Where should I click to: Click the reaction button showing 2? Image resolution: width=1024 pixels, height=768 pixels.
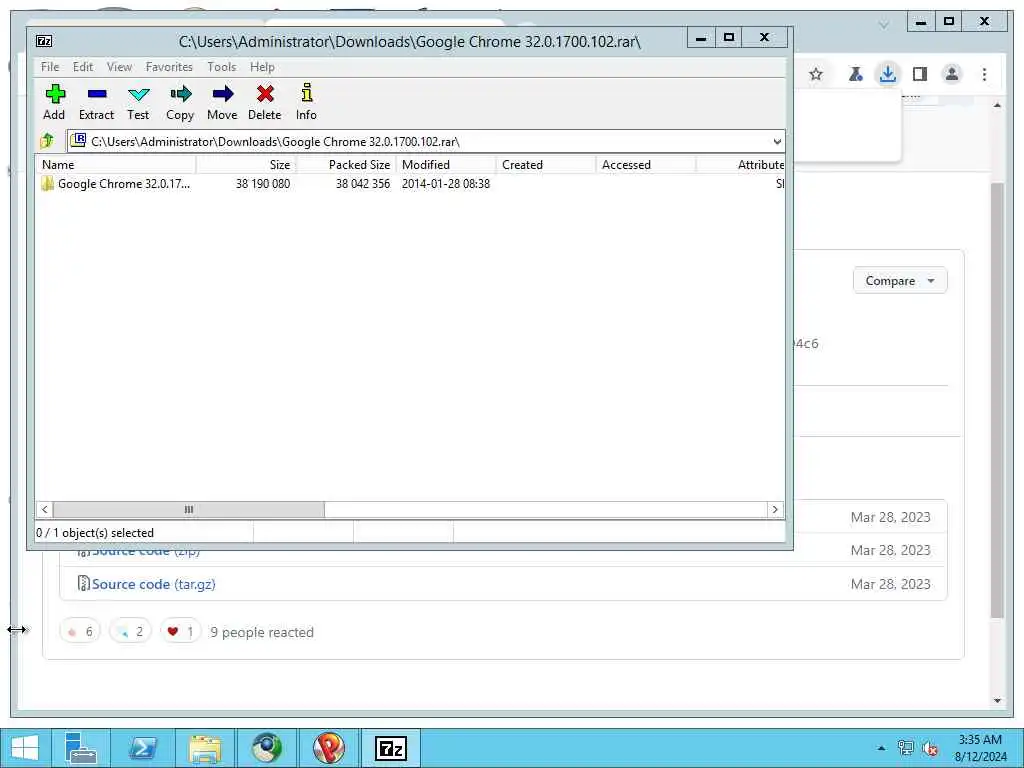point(129,632)
